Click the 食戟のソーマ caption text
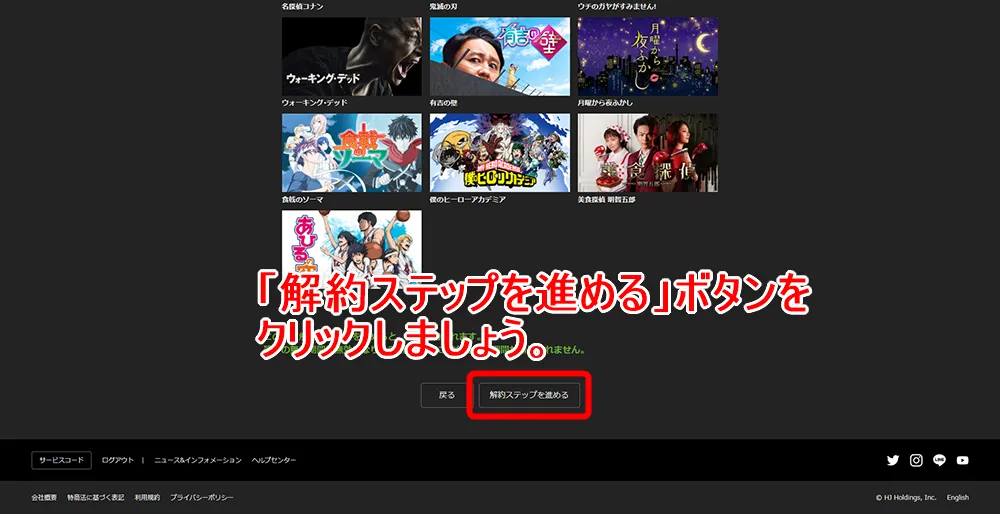 [x=302, y=200]
